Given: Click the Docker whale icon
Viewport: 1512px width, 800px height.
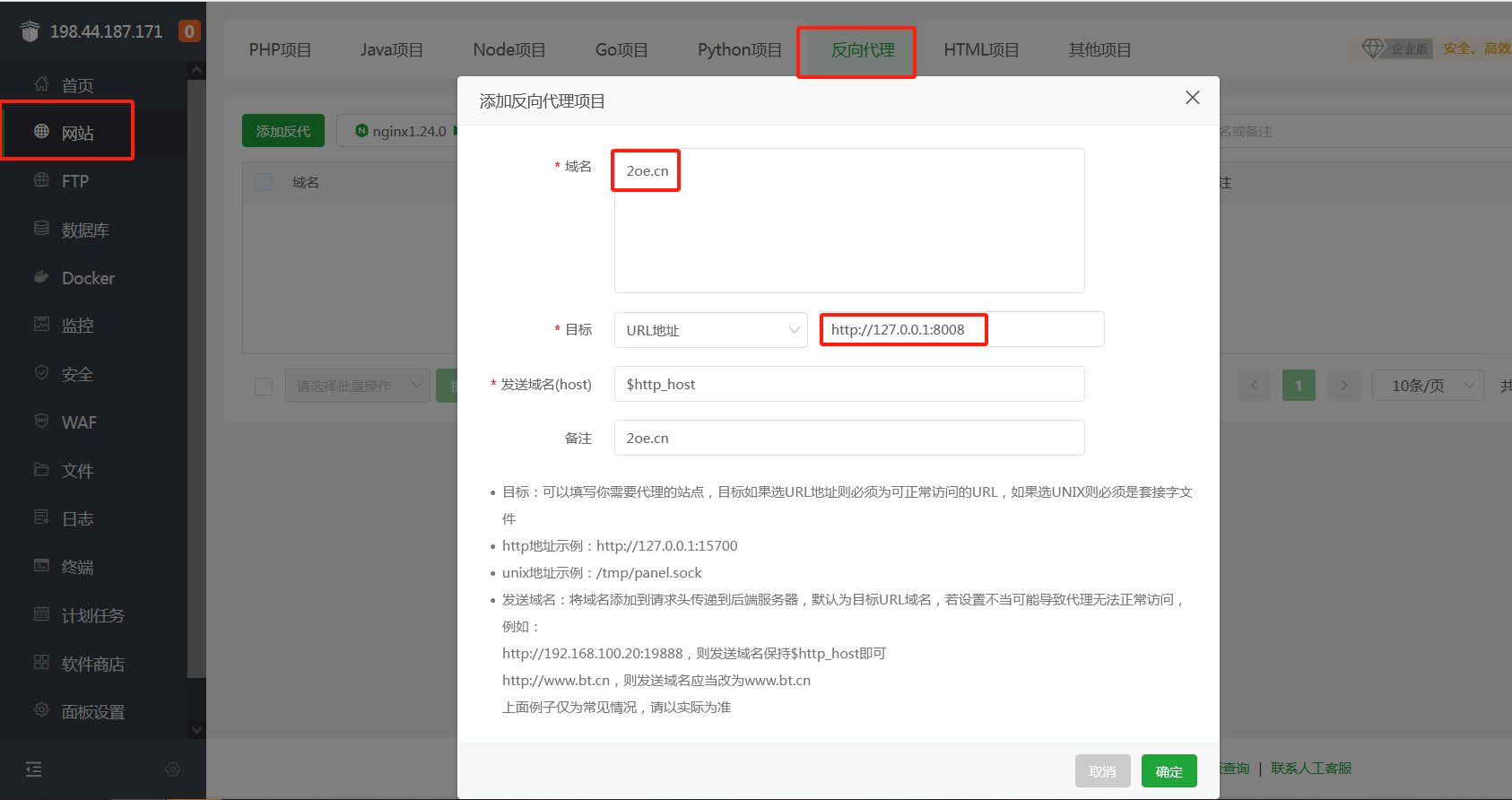Looking at the screenshot, I should pyautogui.click(x=41, y=277).
